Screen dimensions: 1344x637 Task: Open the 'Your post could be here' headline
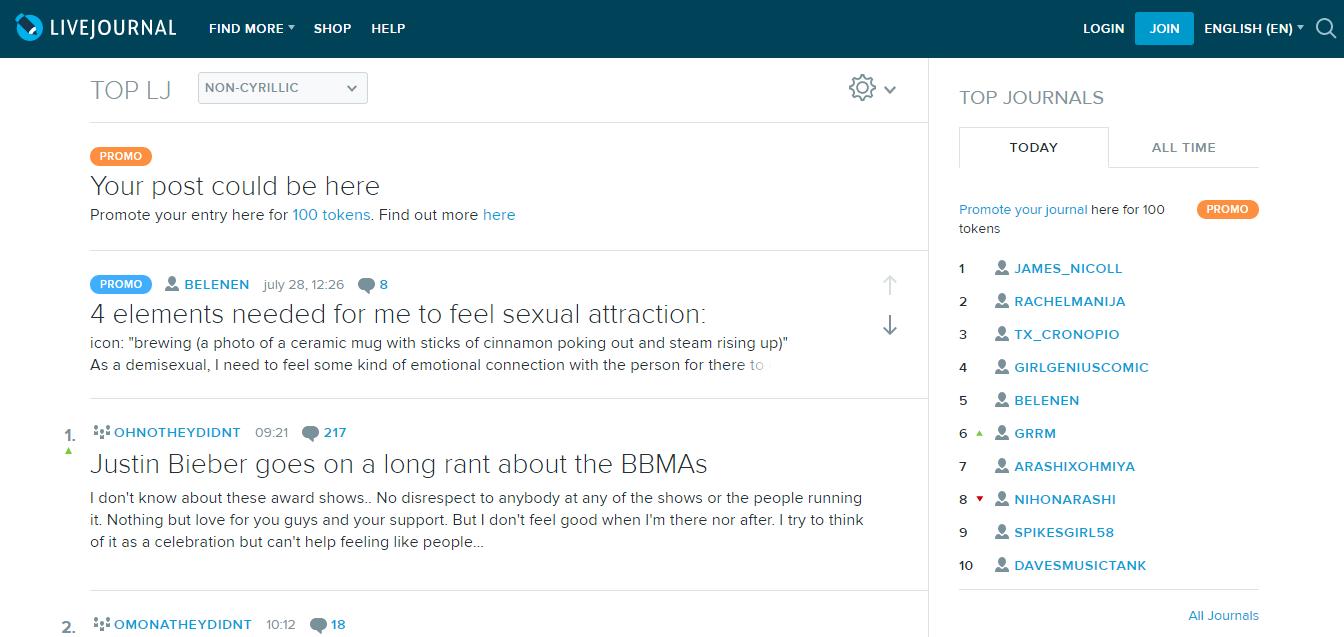(x=235, y=186)
